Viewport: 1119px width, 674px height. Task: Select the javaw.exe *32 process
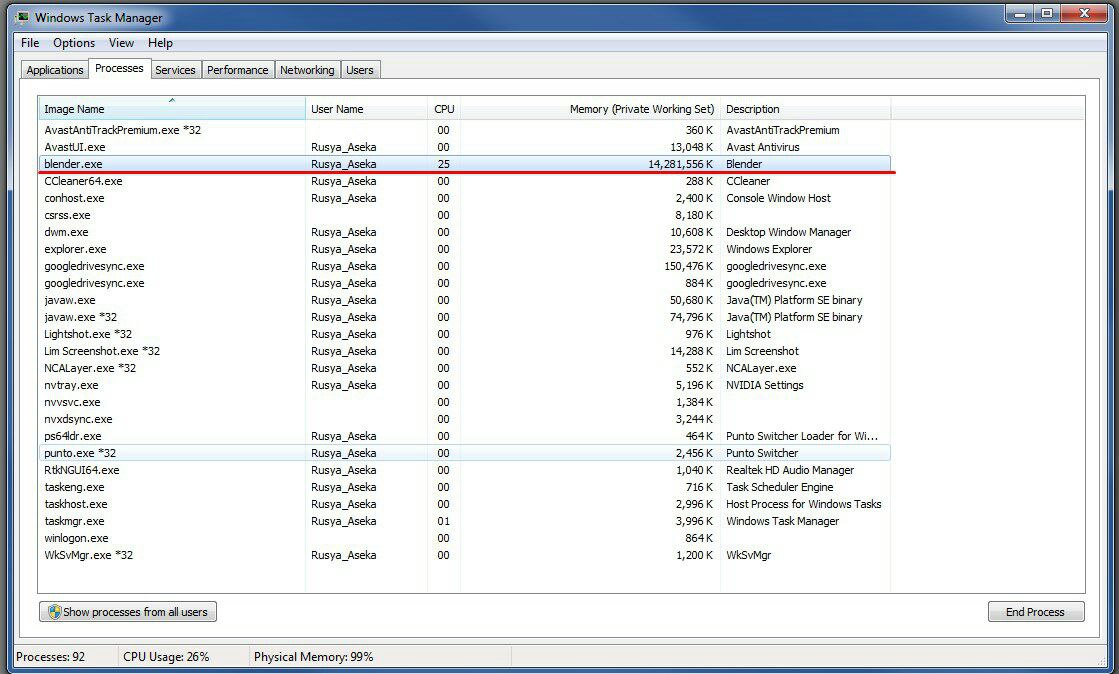click(465, 317)
